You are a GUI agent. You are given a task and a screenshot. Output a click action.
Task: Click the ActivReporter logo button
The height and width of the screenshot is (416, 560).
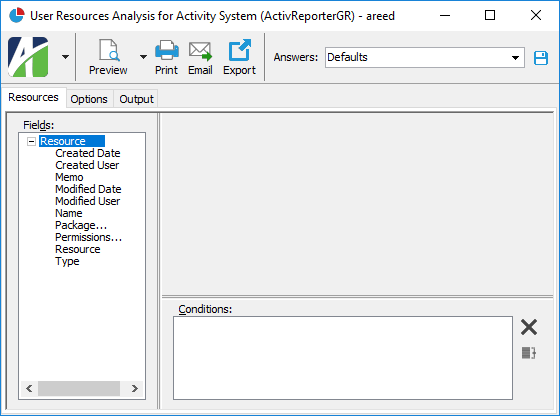tap(28, 57)
